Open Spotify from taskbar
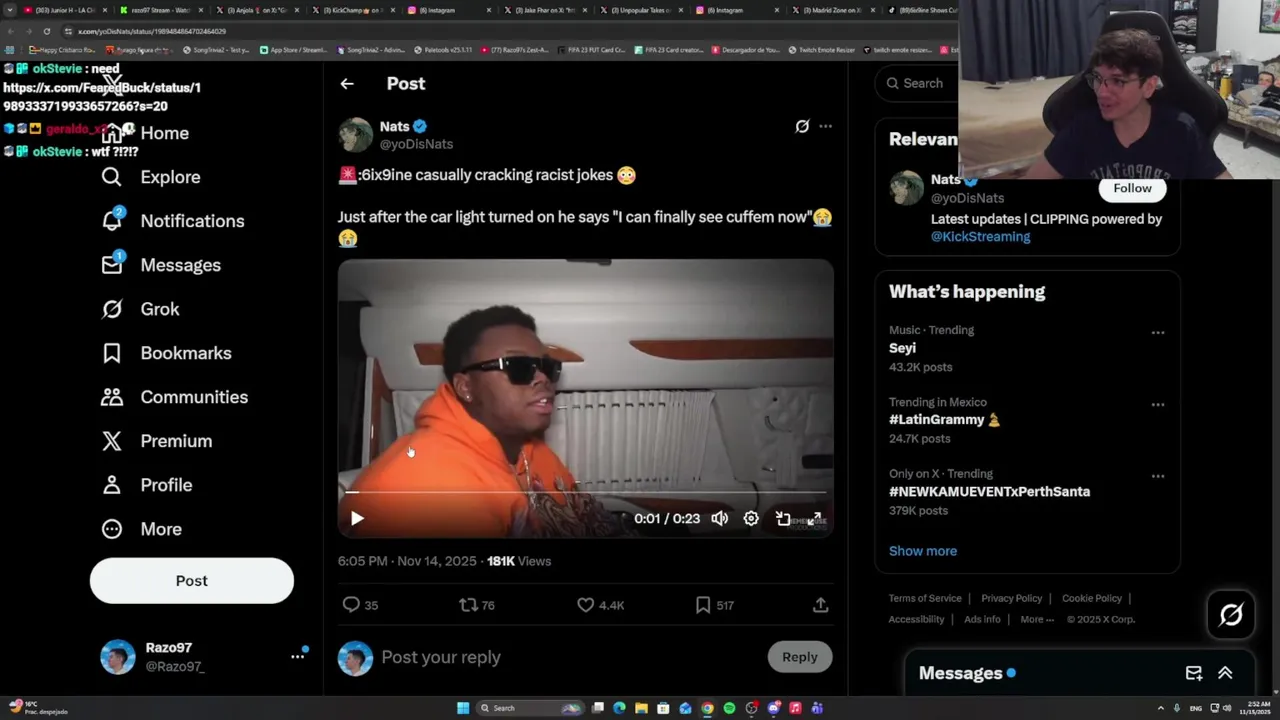 tap(729, 708)
